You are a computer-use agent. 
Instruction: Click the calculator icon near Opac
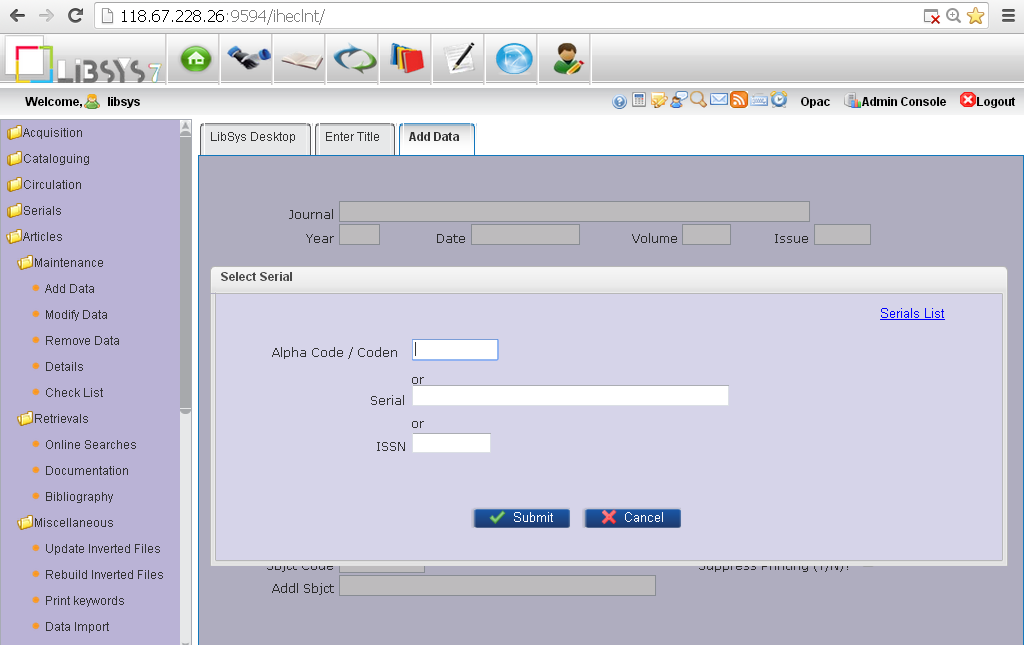click(639, 100)
